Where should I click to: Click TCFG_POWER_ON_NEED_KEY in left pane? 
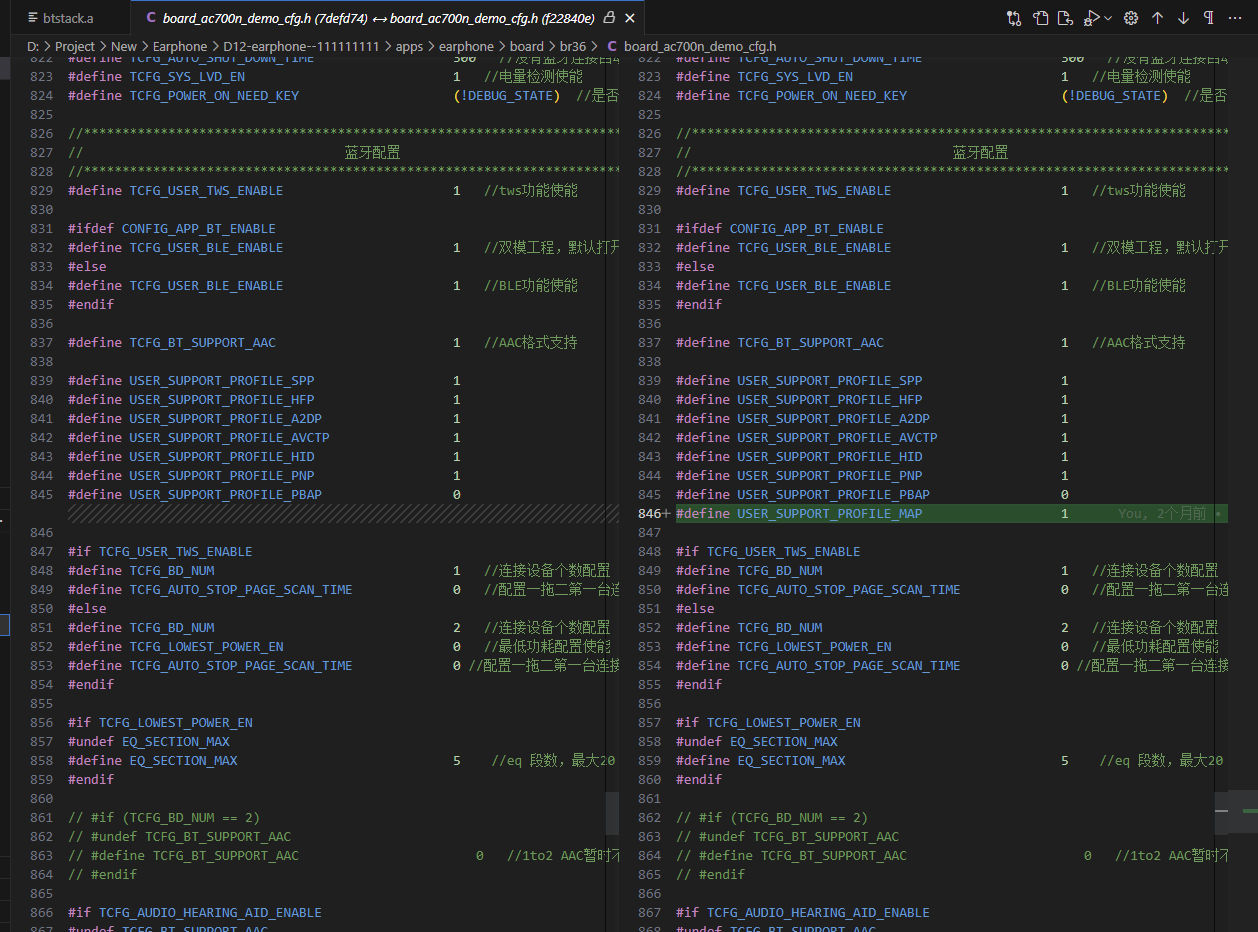[x=214, y=95]
